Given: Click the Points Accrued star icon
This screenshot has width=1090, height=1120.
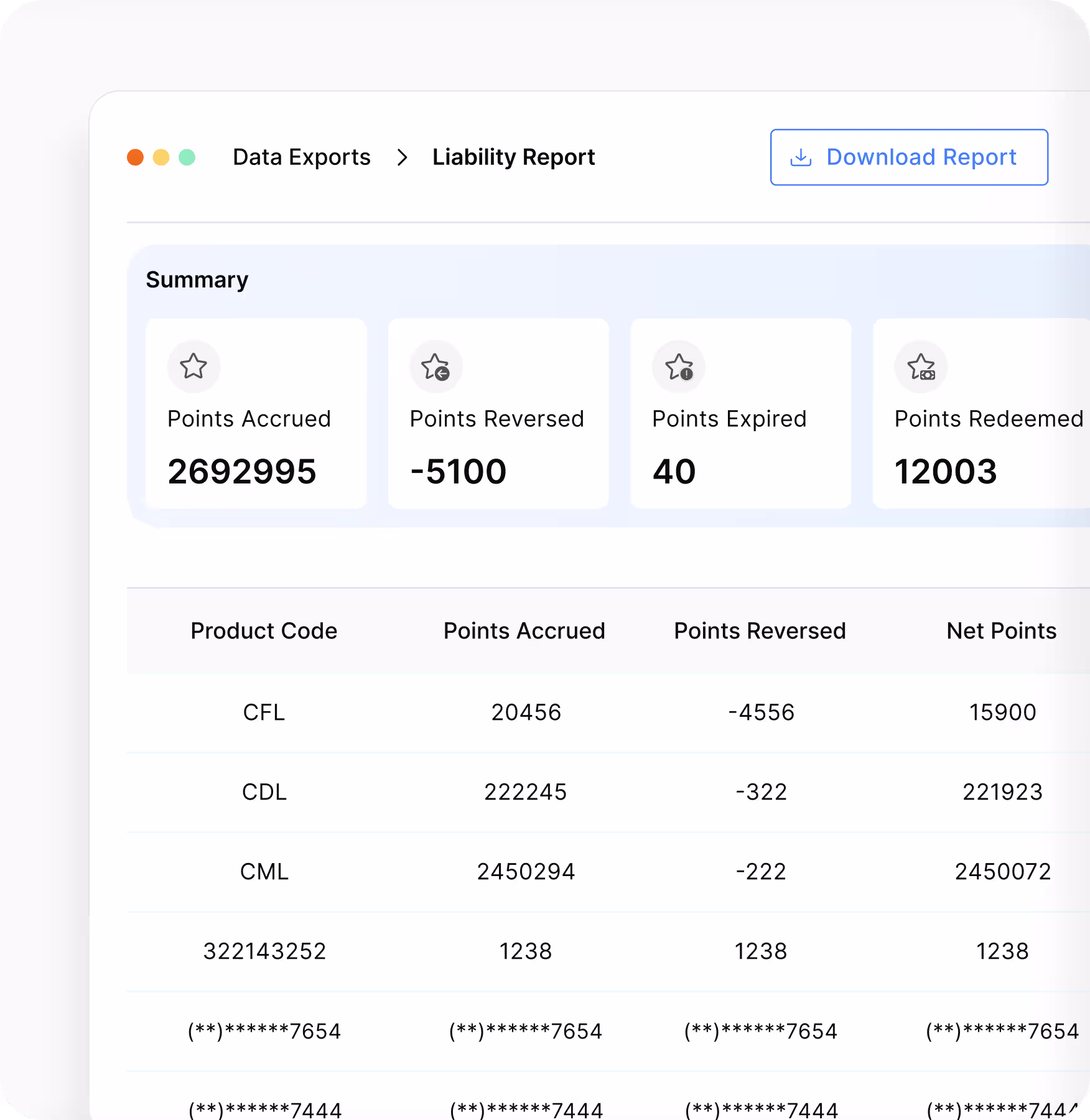Looking at the screenshot, I should (x=193, y=366).
